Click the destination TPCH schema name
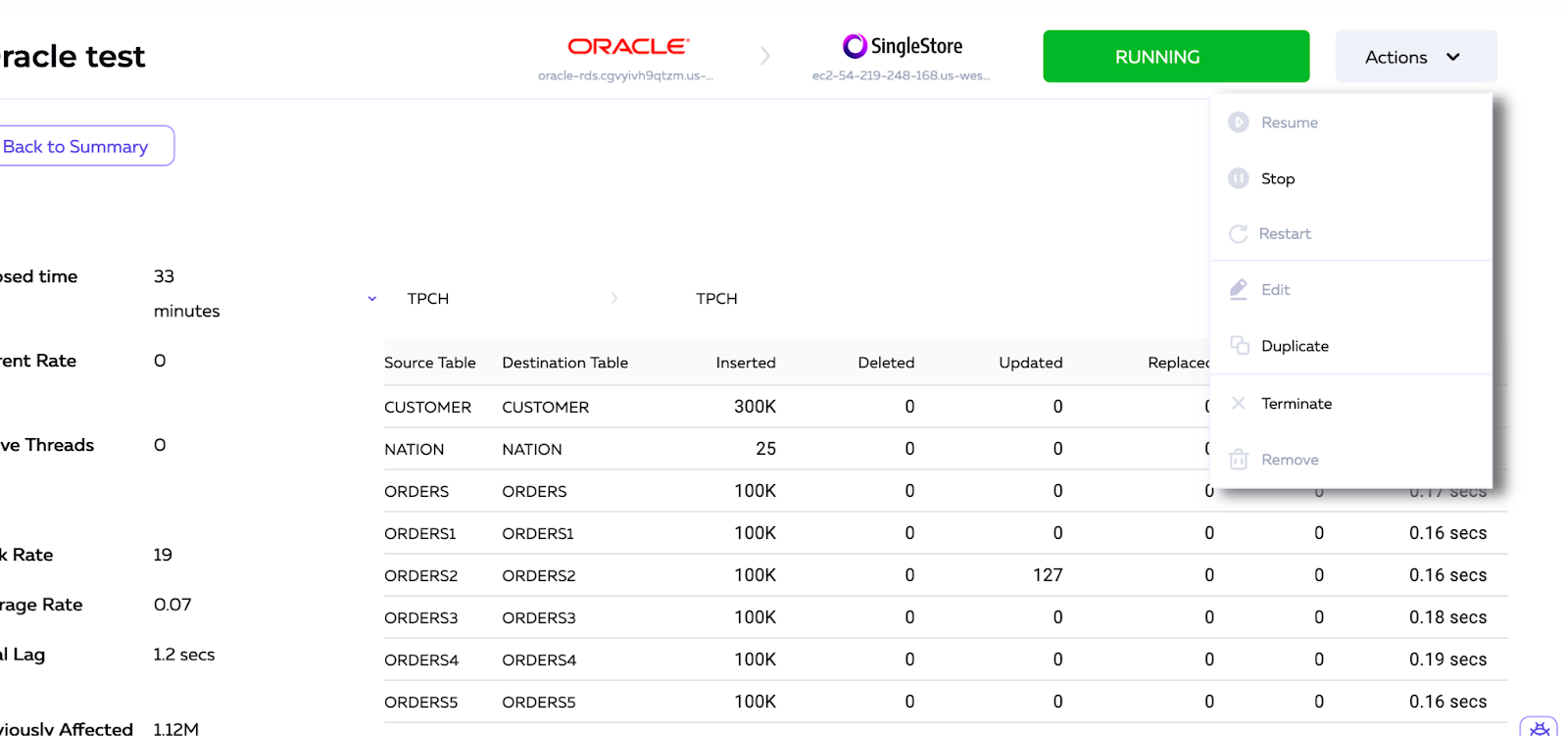 (x=716, y=299)
